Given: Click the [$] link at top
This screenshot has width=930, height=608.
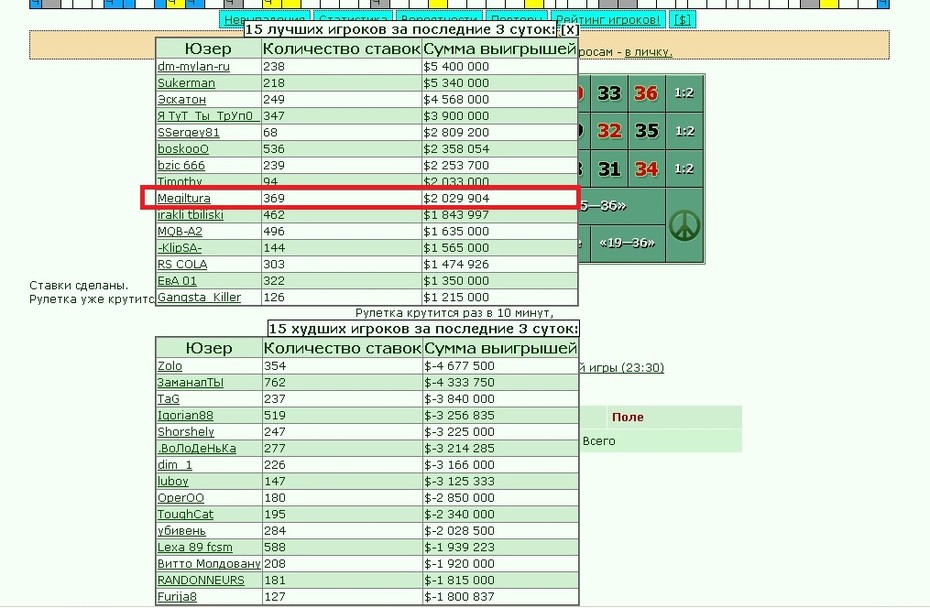Looking at the screenshot, I should click(683, 20).
